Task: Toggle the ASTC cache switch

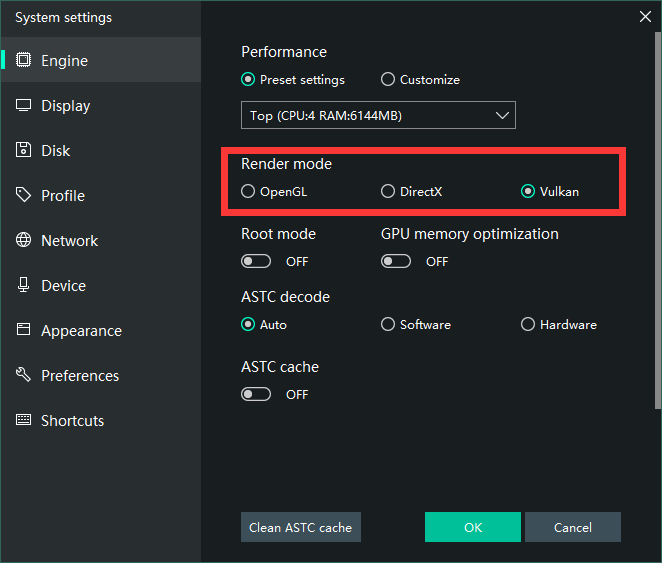Action: point(256,394)
